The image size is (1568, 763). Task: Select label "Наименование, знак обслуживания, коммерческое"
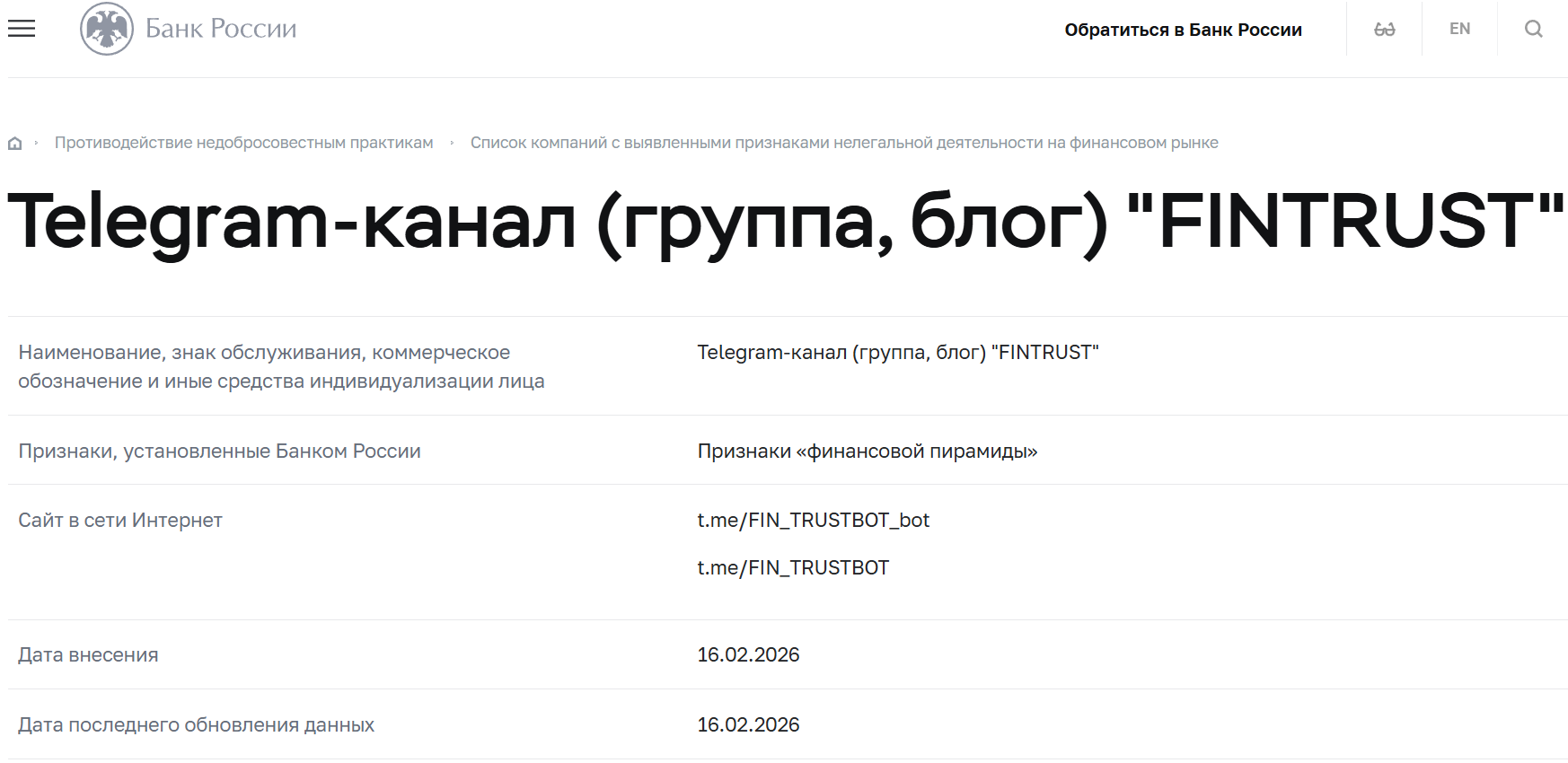tap(281, 366)
